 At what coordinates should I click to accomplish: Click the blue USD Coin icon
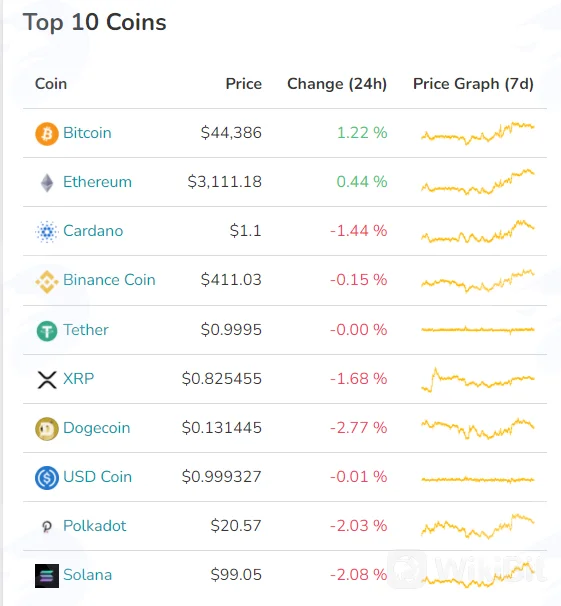point(47,478)
